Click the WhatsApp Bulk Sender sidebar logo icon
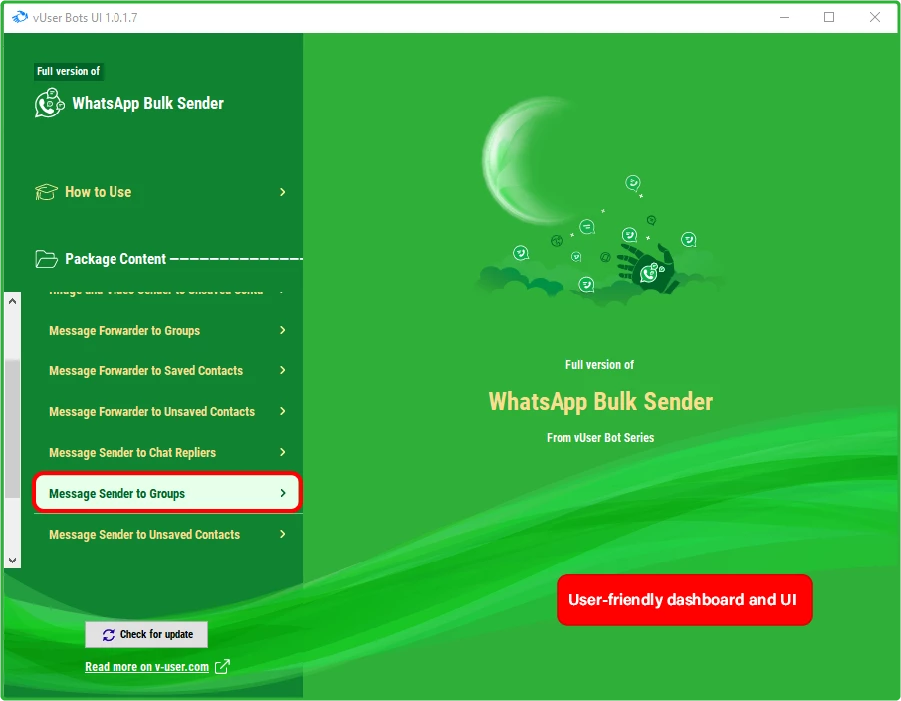901x701 pixels. pos(49,103)
